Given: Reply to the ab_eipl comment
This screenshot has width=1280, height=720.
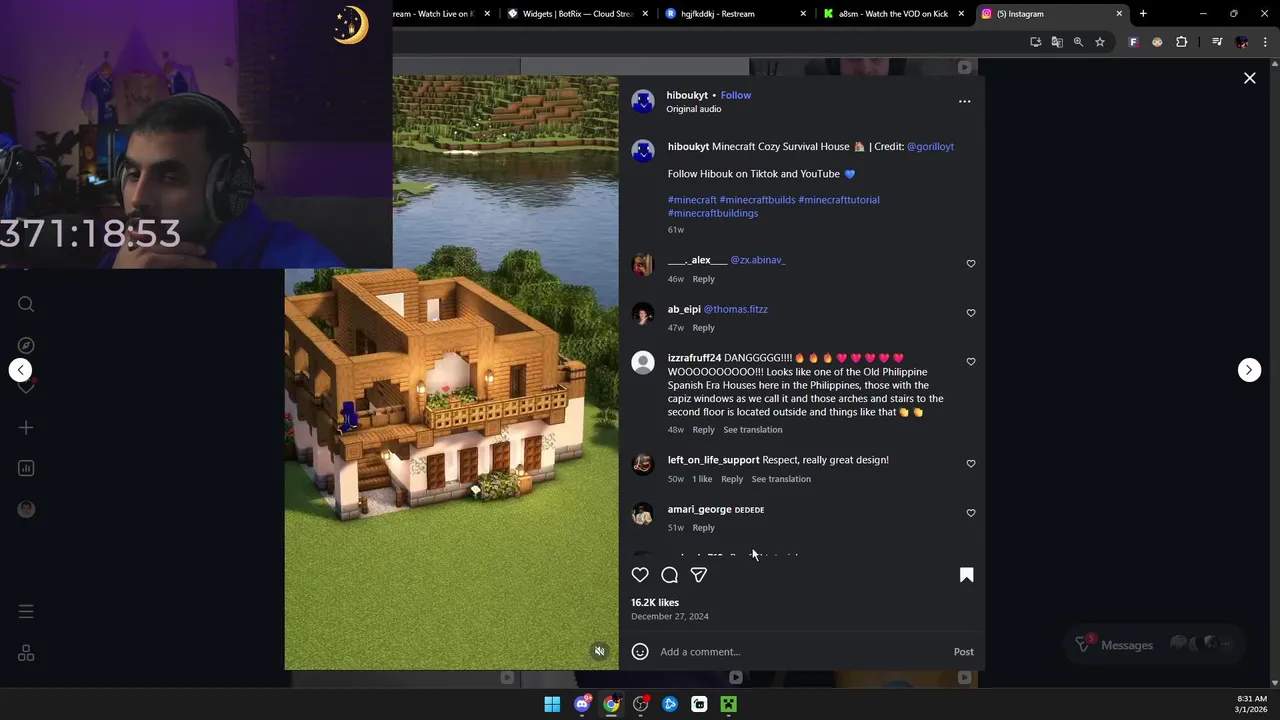Looking at the screenshot, I should tap(703, 328).
